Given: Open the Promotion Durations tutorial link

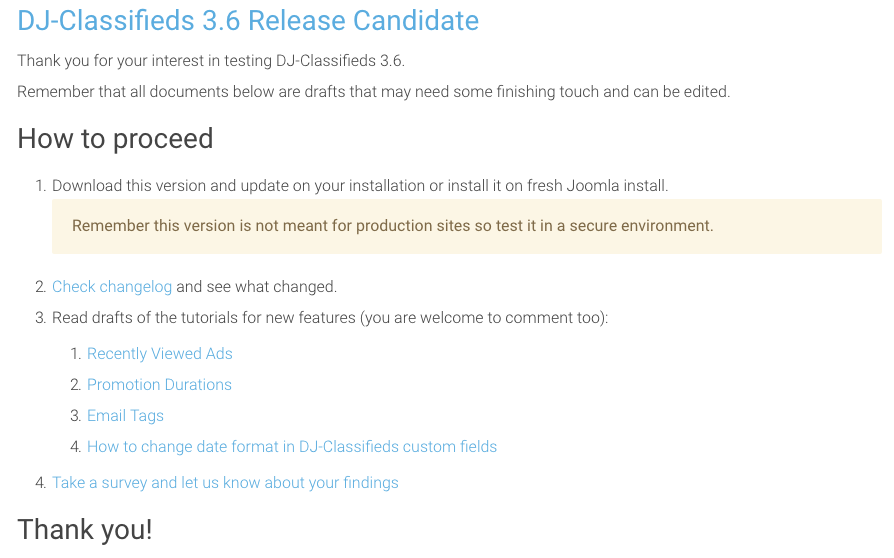Looking at the screenshot, I should (159, 385).
